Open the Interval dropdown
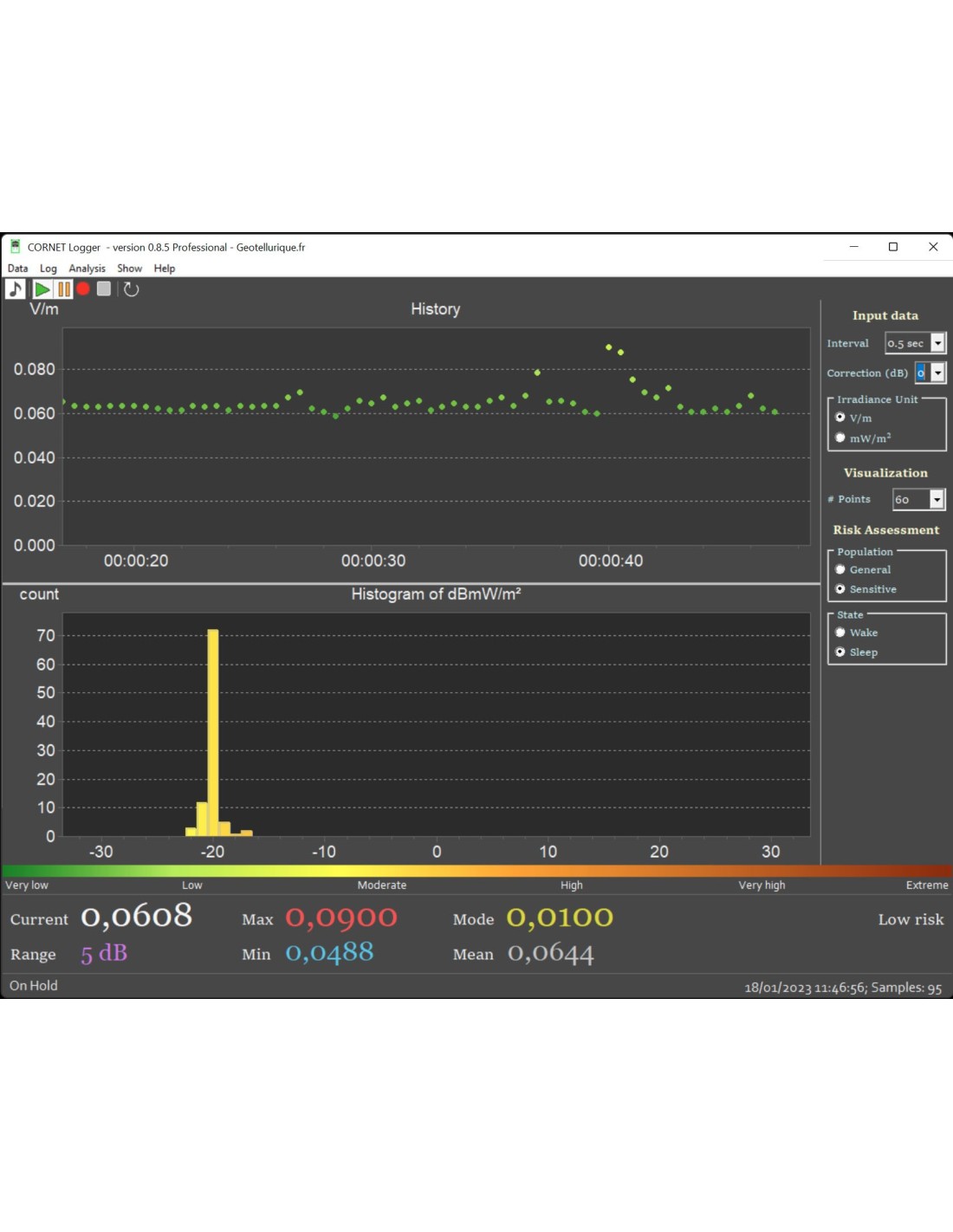The image size is (953, 1232). [x=937, y=344]
